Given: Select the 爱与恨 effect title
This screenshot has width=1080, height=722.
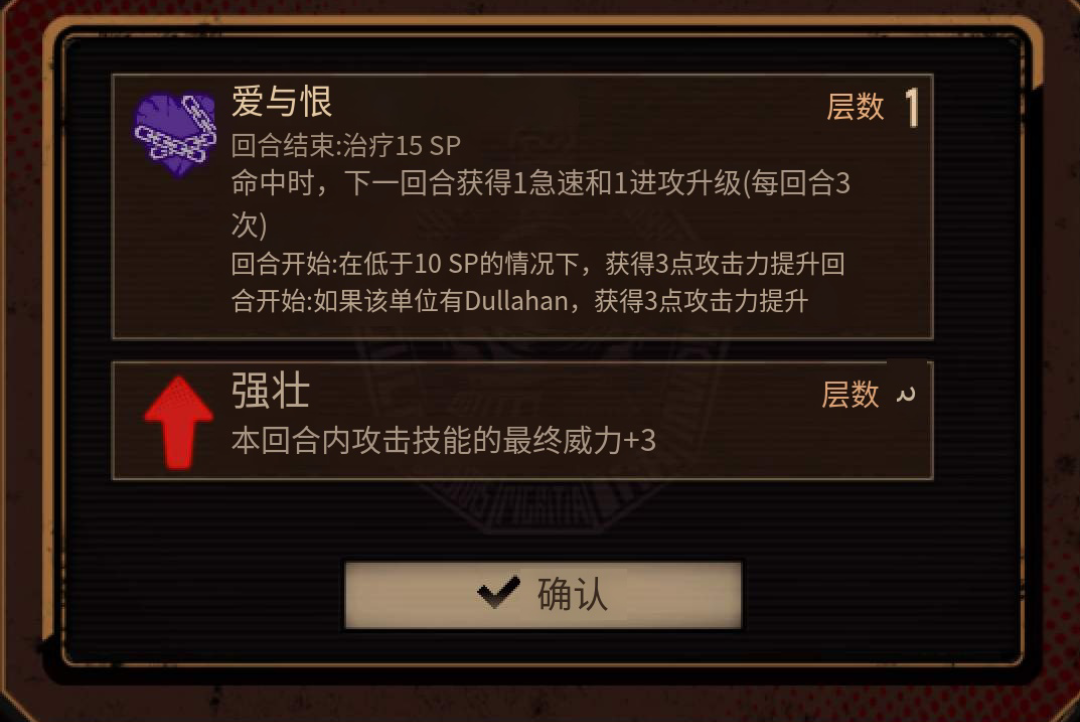Looking at the screenshot, I should click(x=282, y=102).
